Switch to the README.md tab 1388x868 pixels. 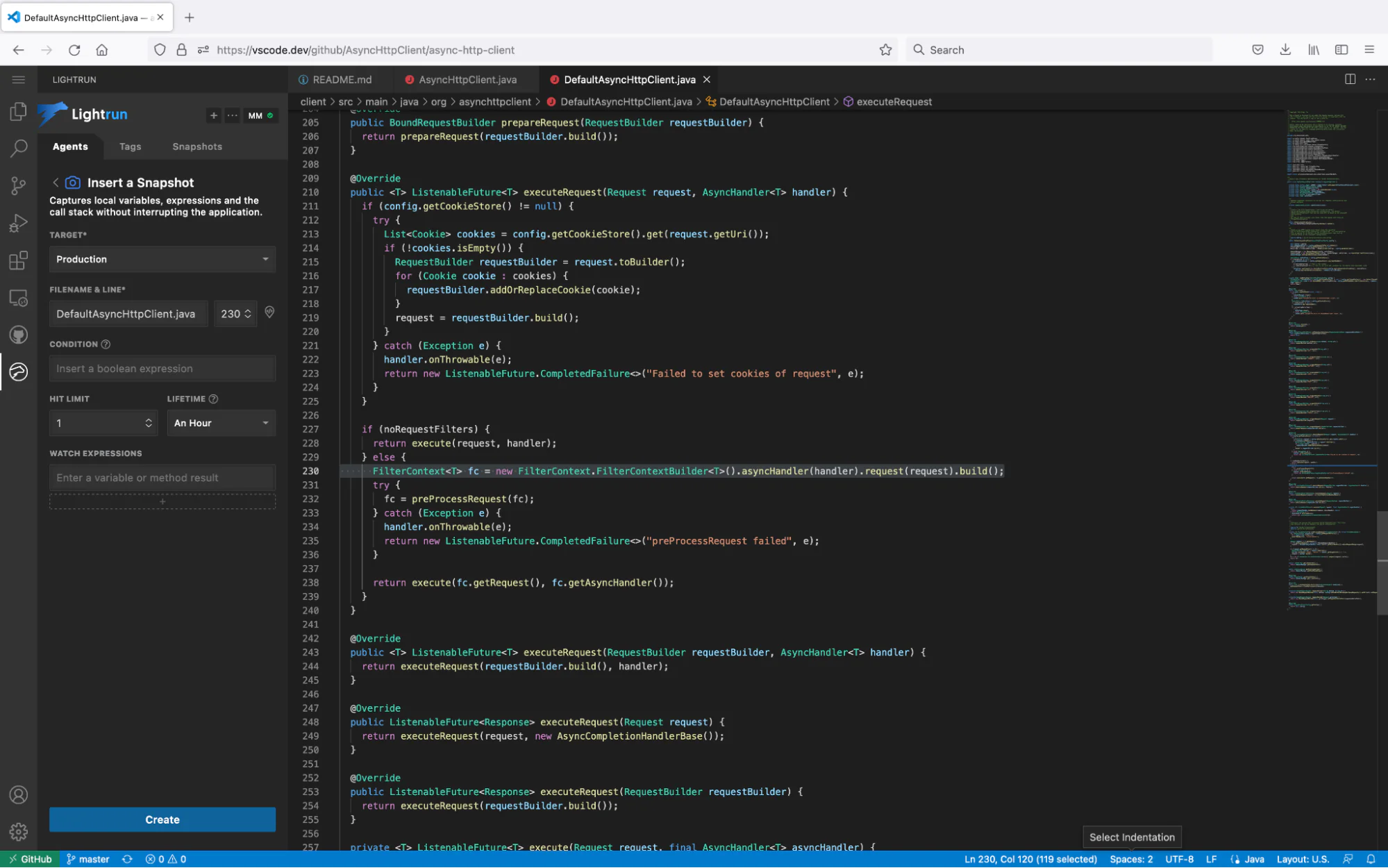point(340,79)
